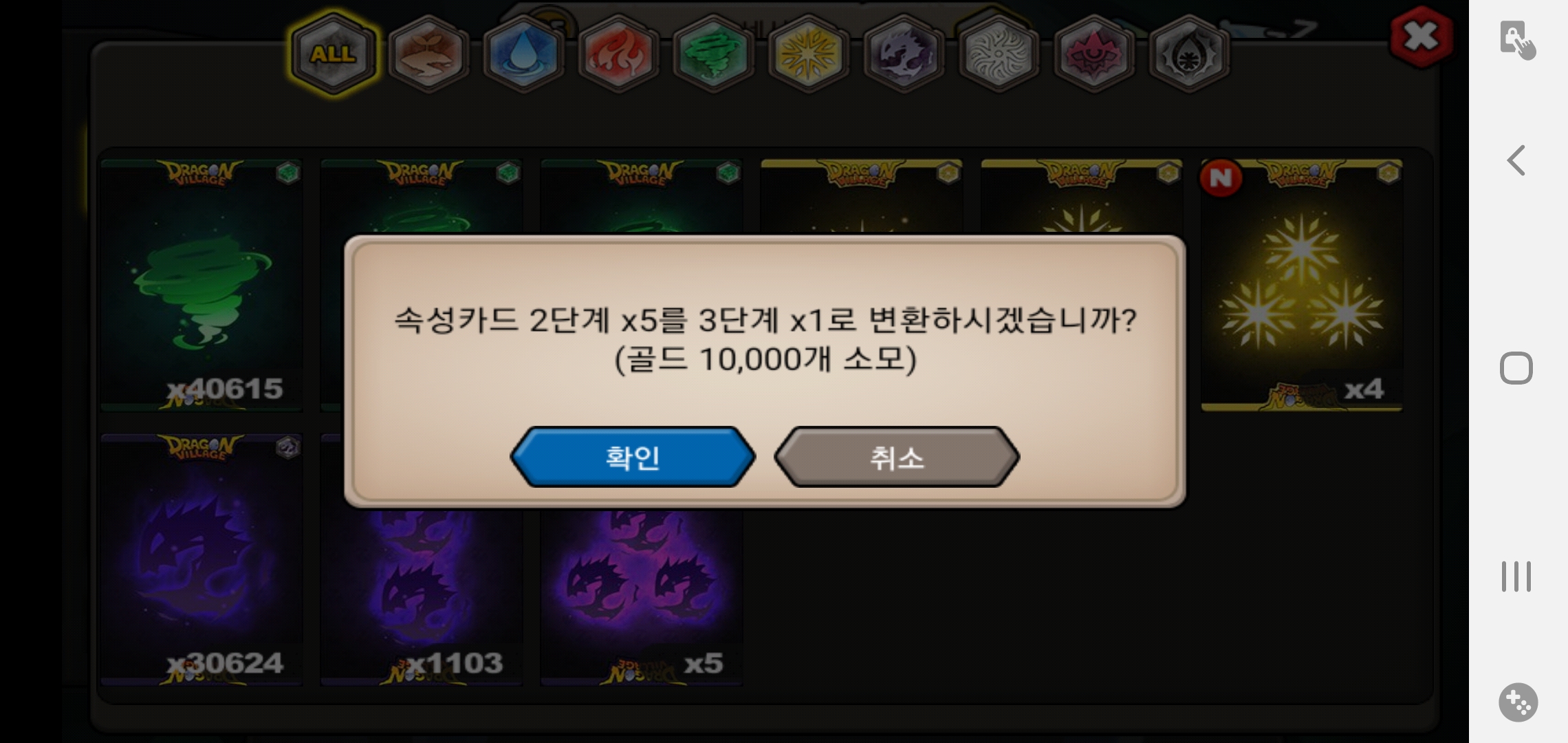This screenshot has height=743, width=1568.
Task: Select the dark card x1103
Action: click(422, 597)
